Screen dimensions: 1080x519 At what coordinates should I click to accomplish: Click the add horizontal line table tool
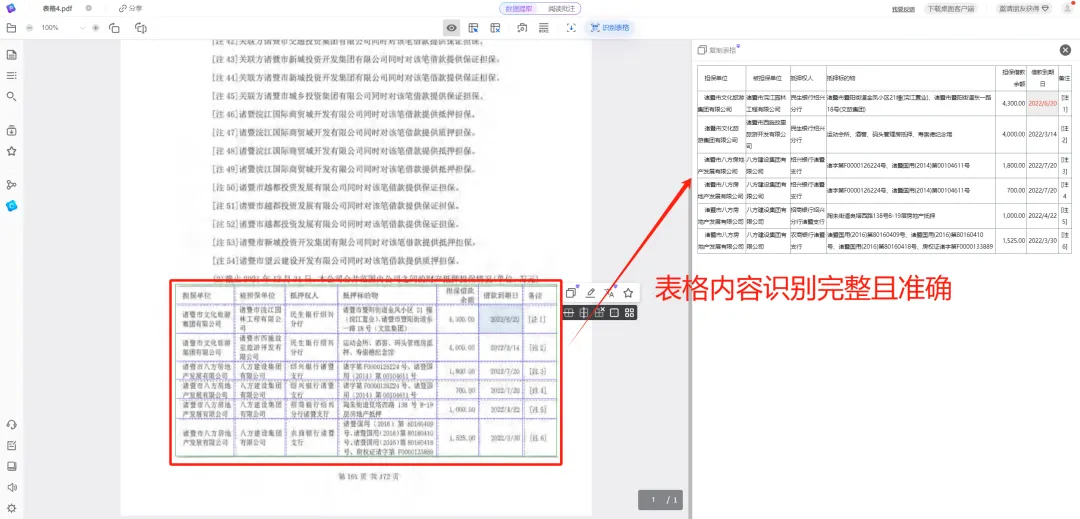point(569,313)
